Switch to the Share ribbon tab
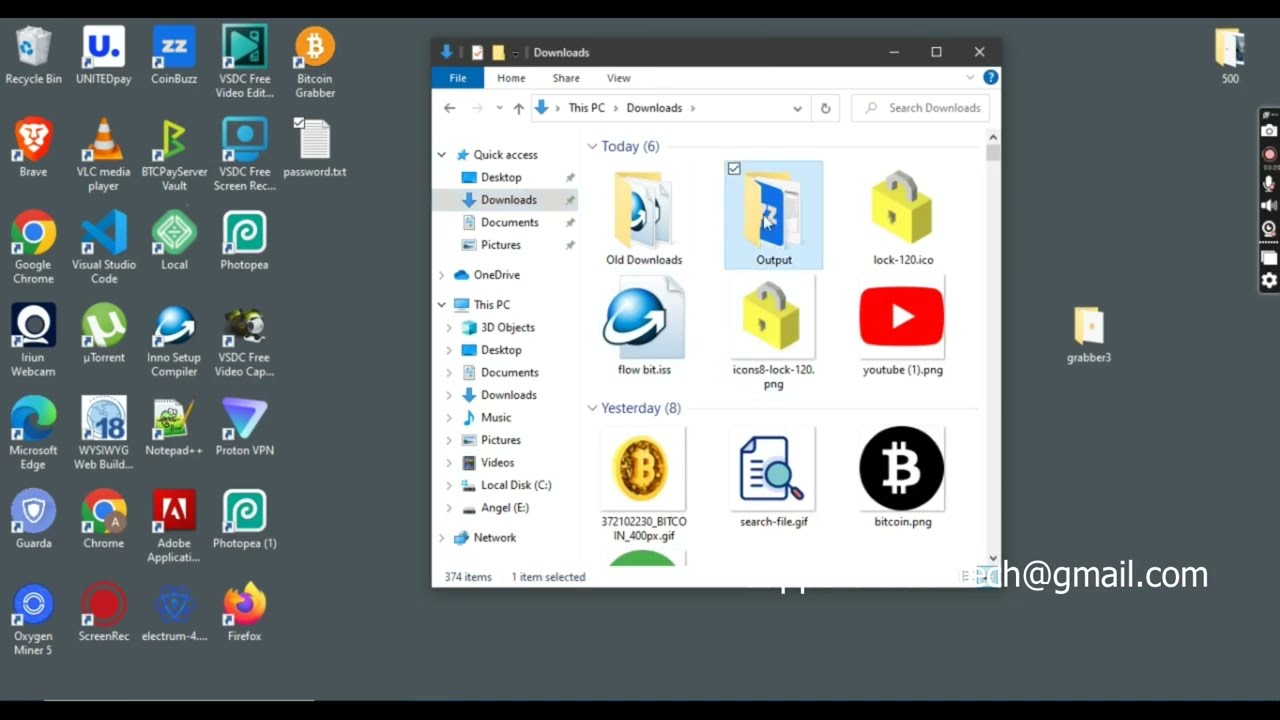This screenshot has width=1280, height=720. tap(566, 78)
